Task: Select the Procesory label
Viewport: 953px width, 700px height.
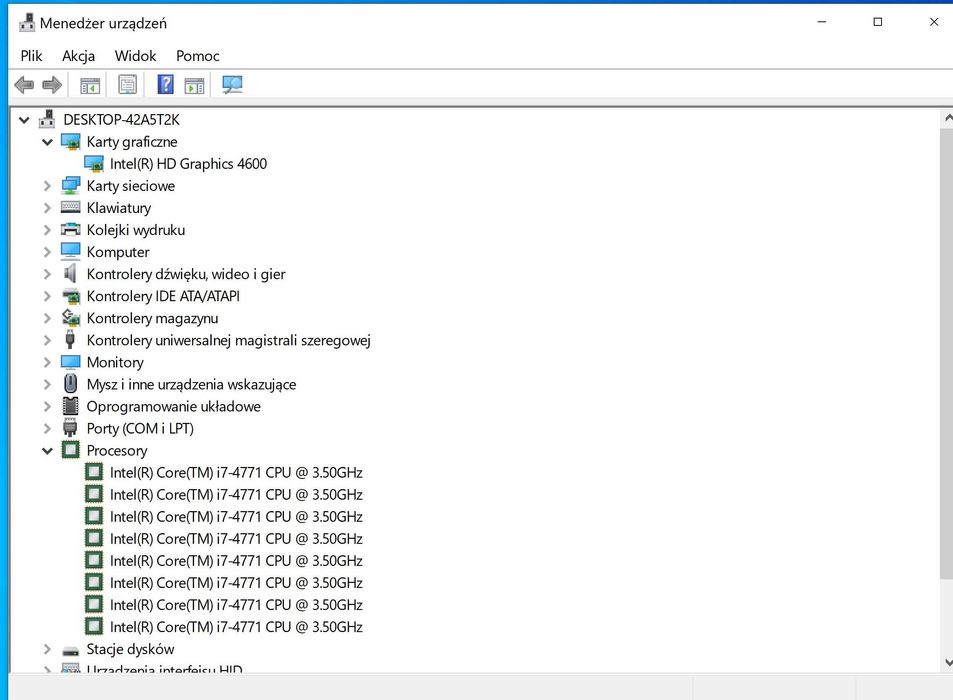Action: pos(117,450)
